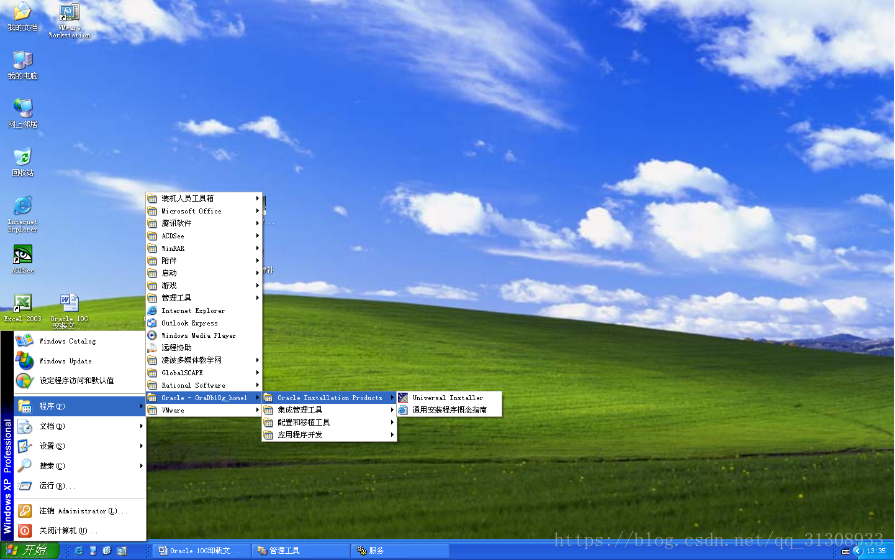
Task: Open 配置和移植工具 Oracle submenu
Action: click(x=329, y=422)
